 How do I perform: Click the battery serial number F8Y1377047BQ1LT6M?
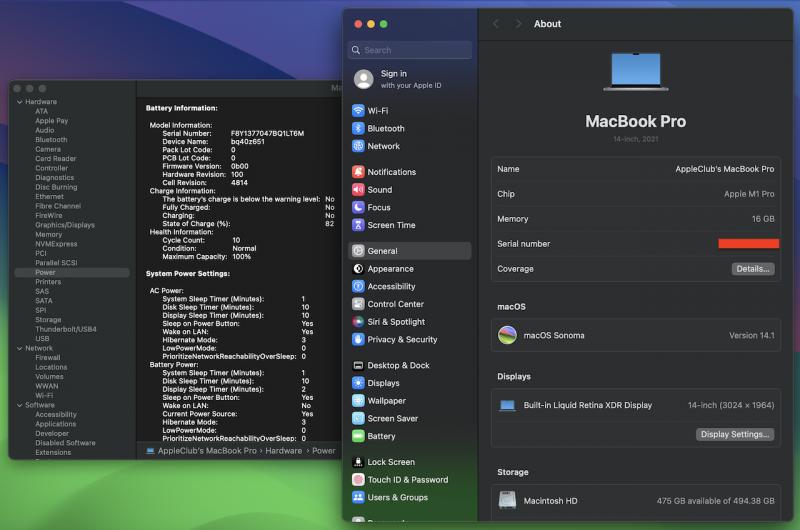pyautogui.click(x=267, y=134)
